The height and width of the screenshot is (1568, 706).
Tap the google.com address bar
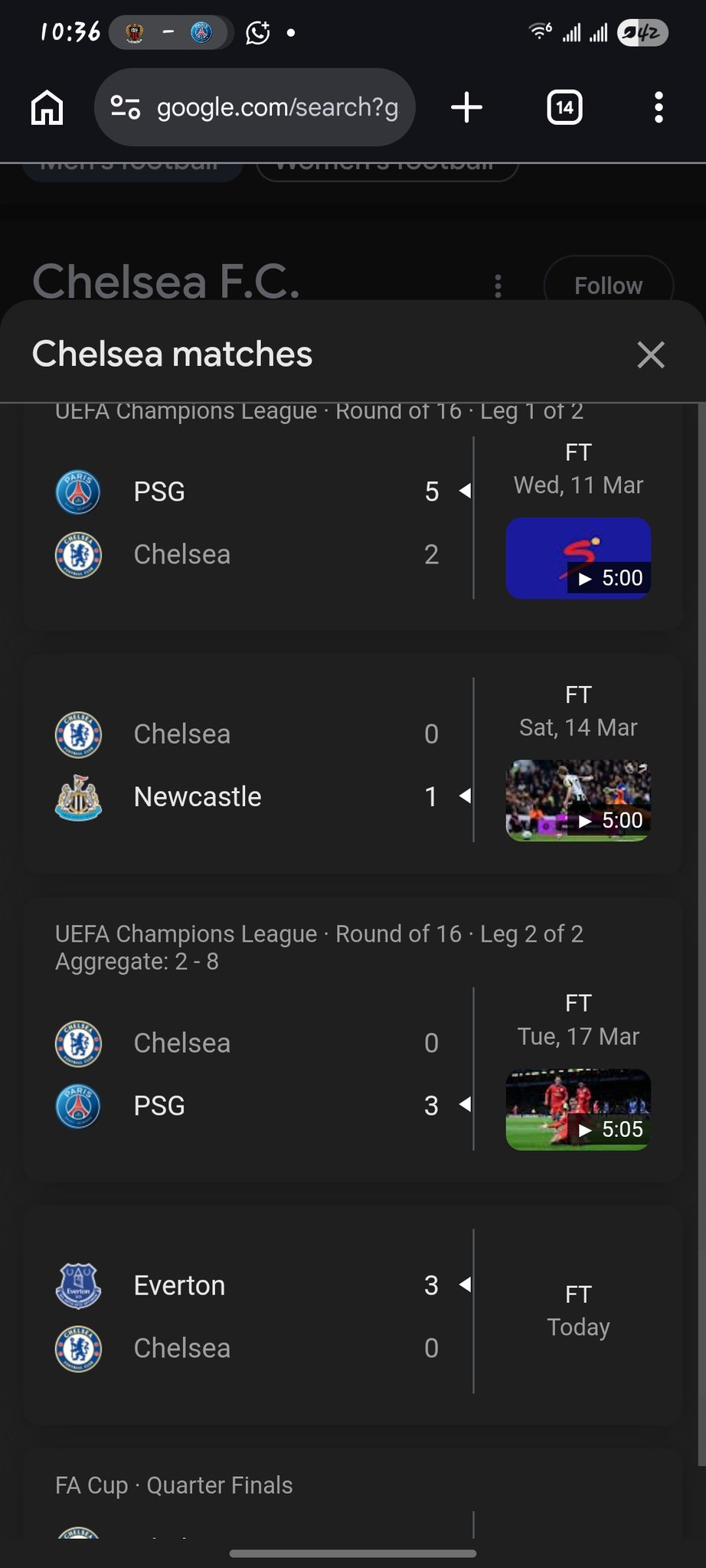277,107
